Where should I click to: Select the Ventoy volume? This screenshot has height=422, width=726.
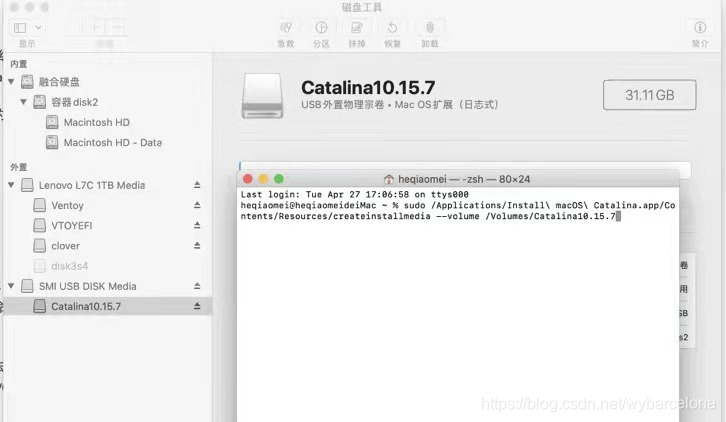pos(68,206)
